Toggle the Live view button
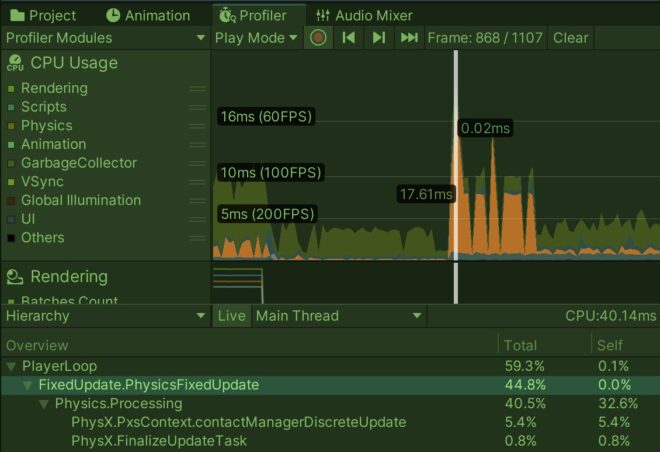This screenshot has height=452, width=660. pos(231,316)
